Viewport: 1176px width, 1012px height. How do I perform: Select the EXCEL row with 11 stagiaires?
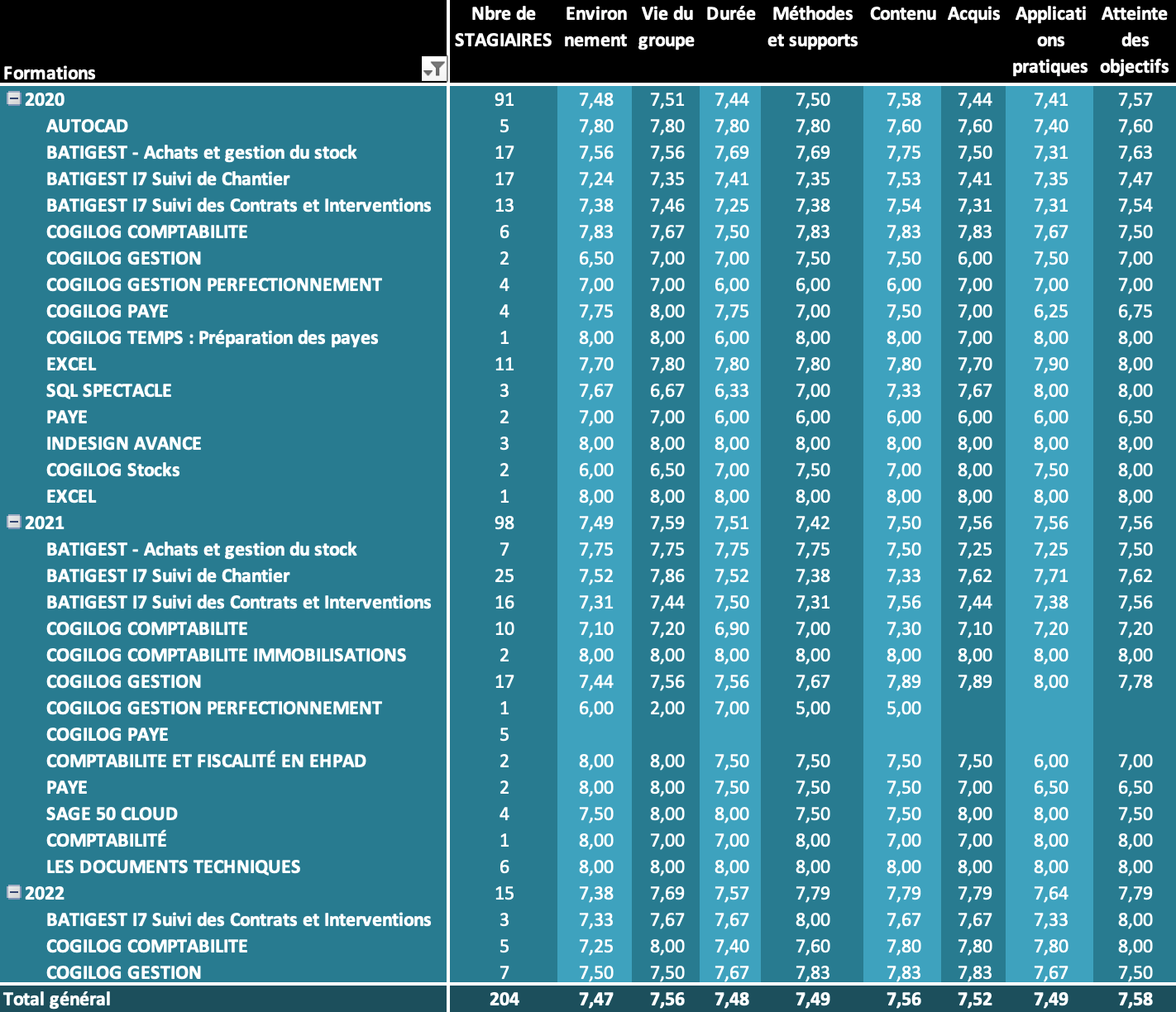point(588,364)
